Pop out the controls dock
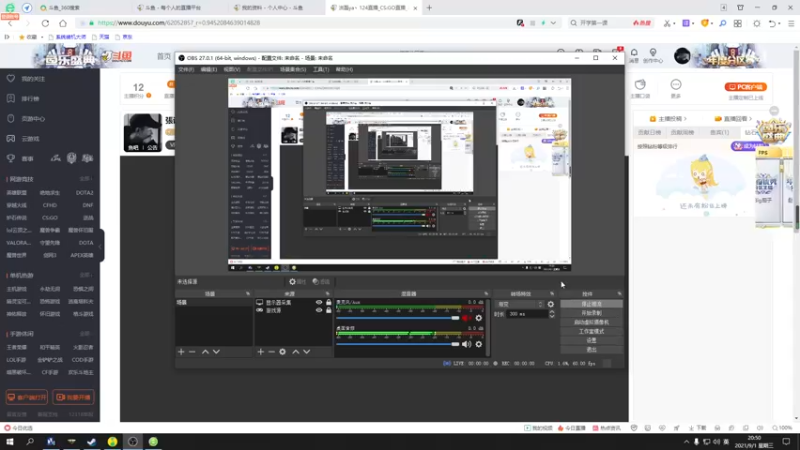The image size is (800, 450). click(x=619, y=294)
